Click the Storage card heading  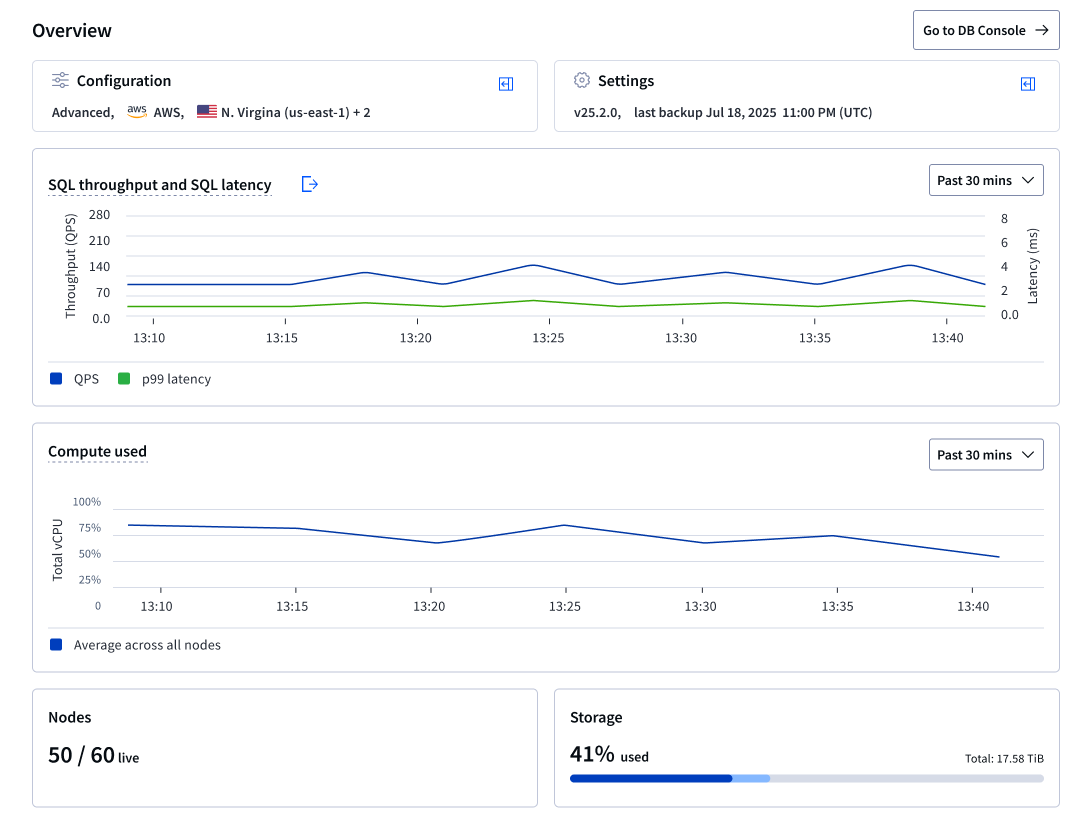point(596,717)
